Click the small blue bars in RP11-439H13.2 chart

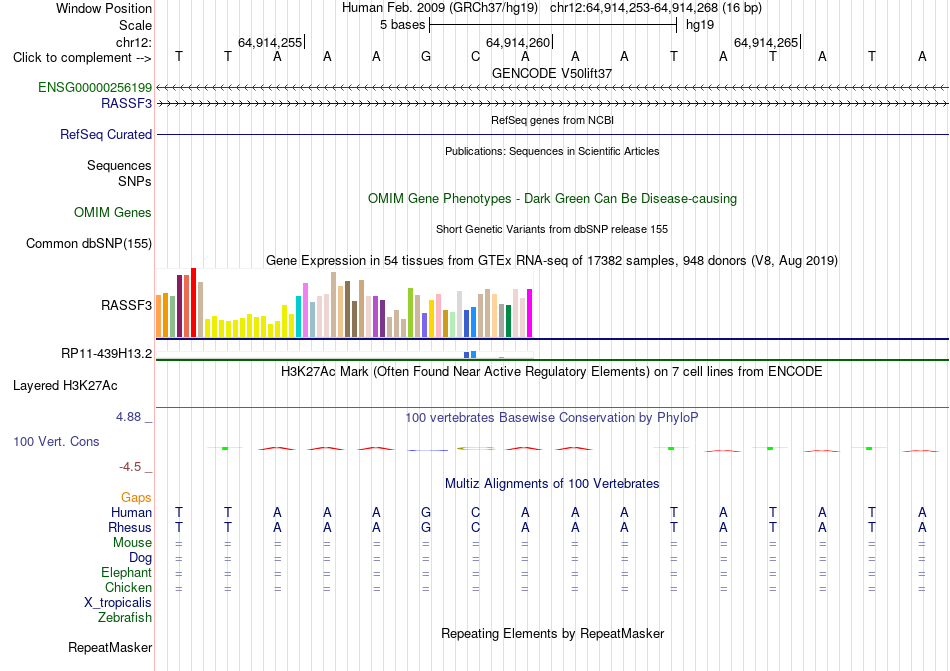470,354
